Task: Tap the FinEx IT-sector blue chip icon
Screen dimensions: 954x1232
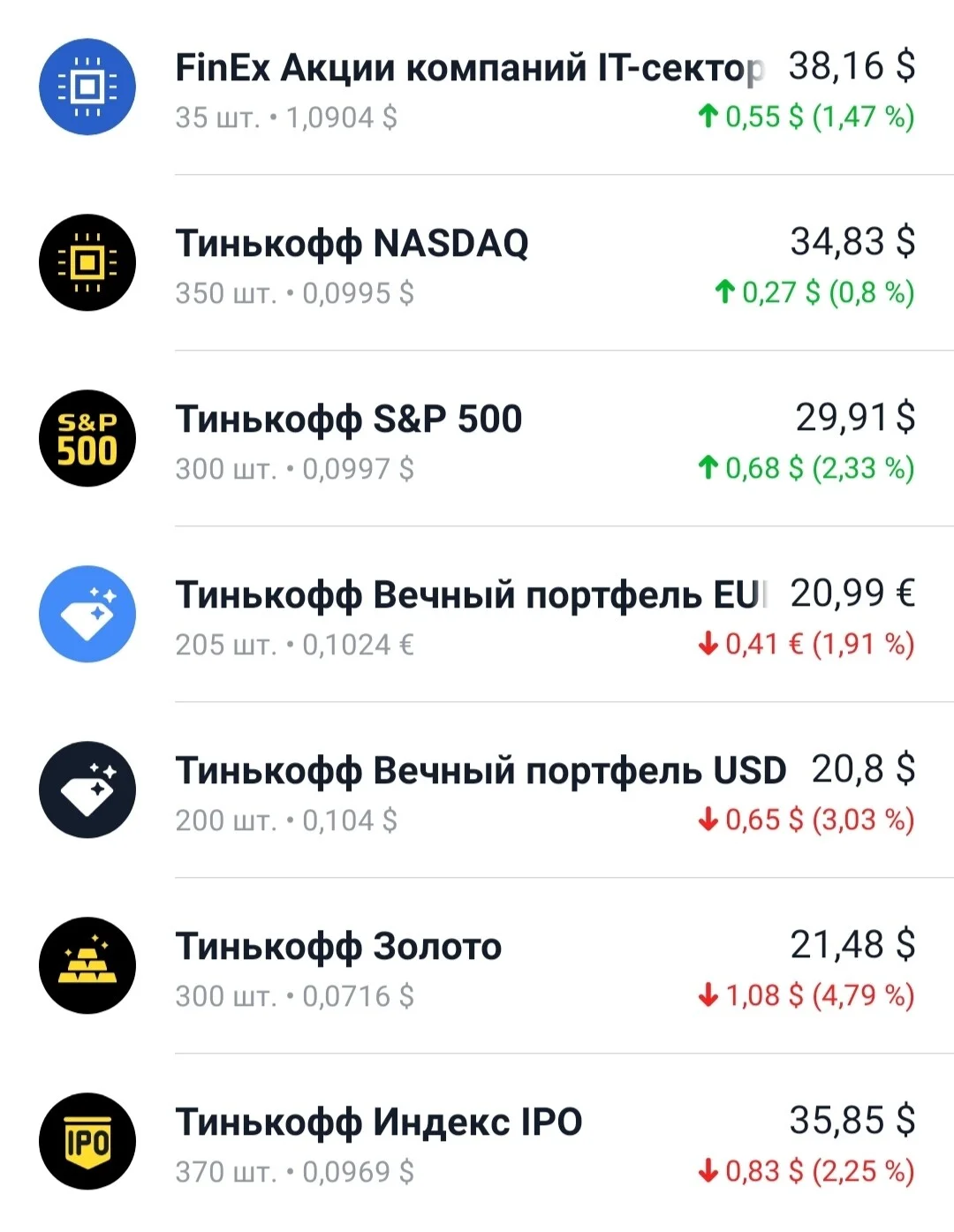Action: [87, 87]
